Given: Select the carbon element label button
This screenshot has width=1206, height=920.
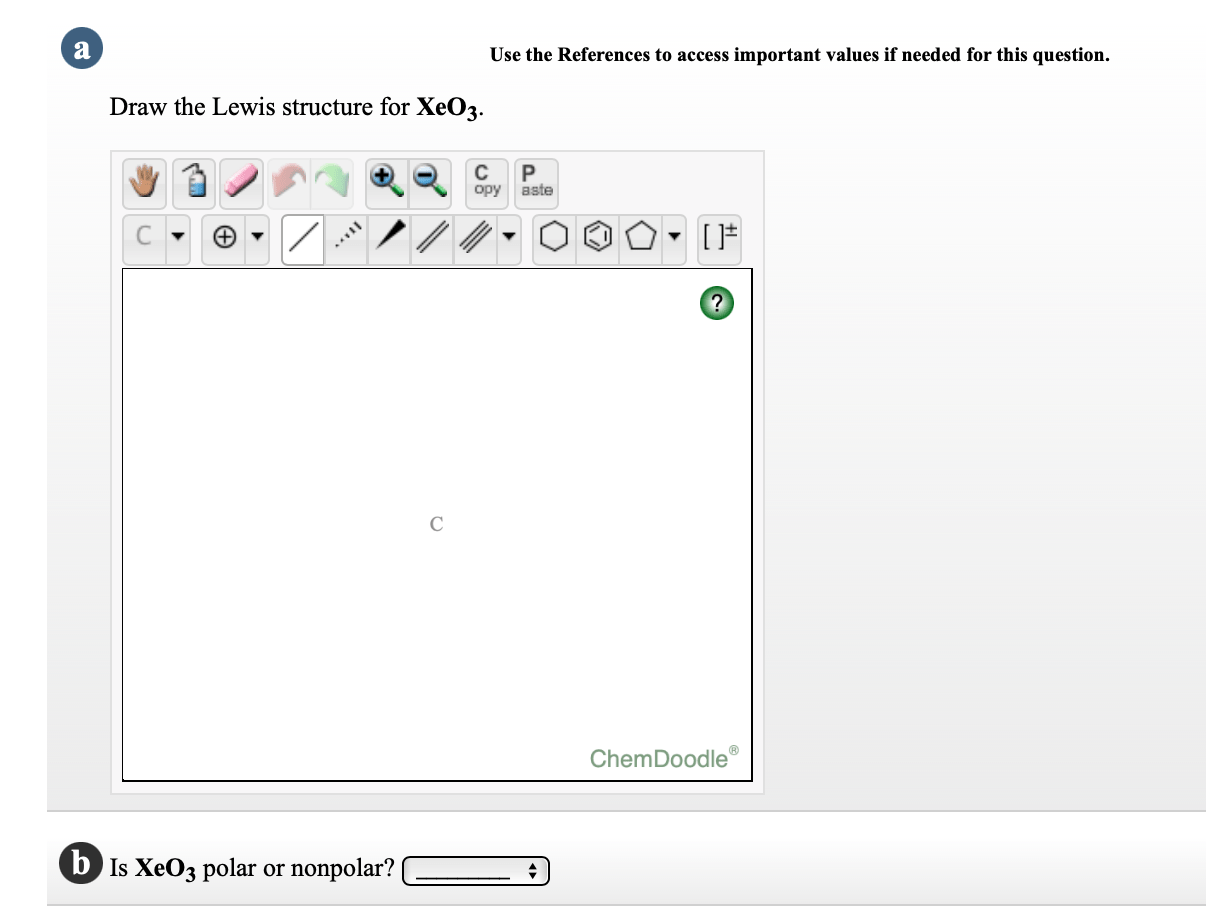Looking at the screenshot, I should (144, 240).
